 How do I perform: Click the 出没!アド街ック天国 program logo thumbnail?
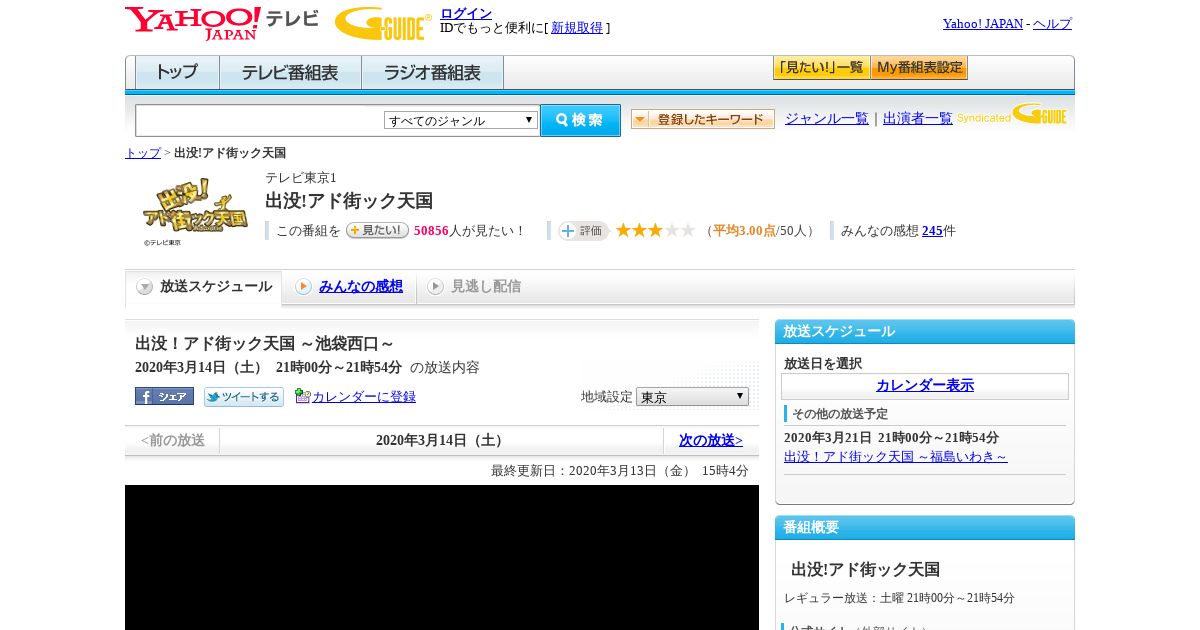click(195, 210)
